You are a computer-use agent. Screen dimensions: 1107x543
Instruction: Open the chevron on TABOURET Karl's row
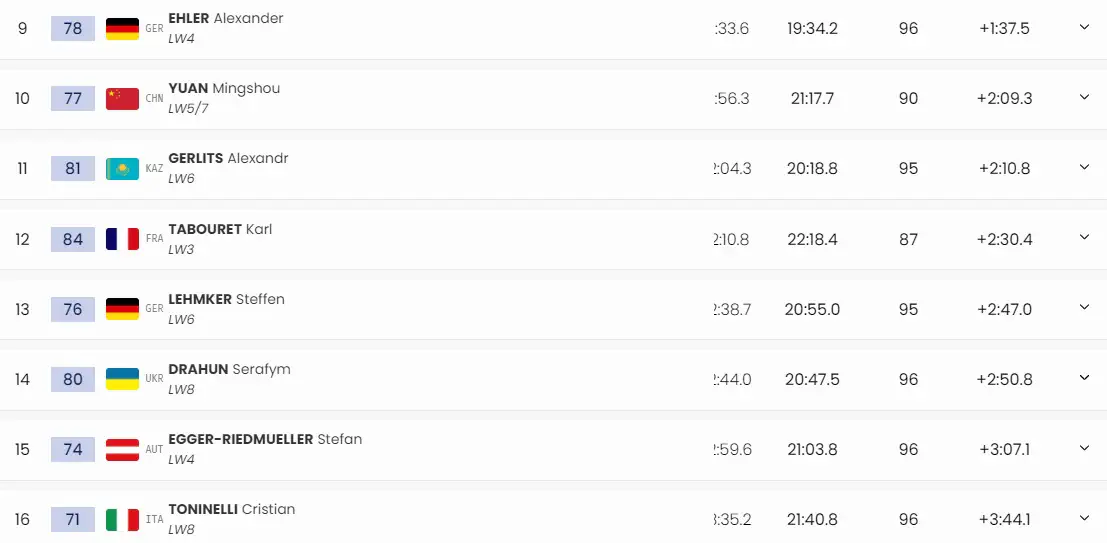[1084, 237]
